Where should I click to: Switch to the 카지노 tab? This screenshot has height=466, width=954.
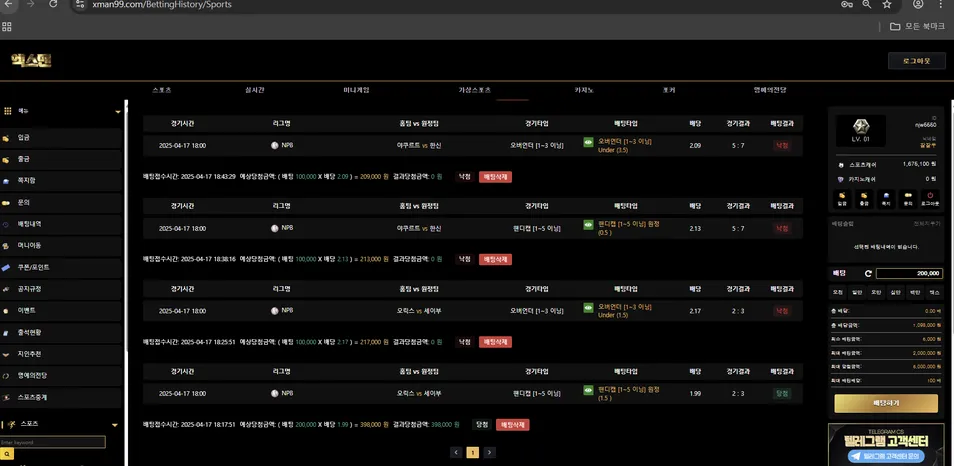pyautogui.click(x=584, y=90)
